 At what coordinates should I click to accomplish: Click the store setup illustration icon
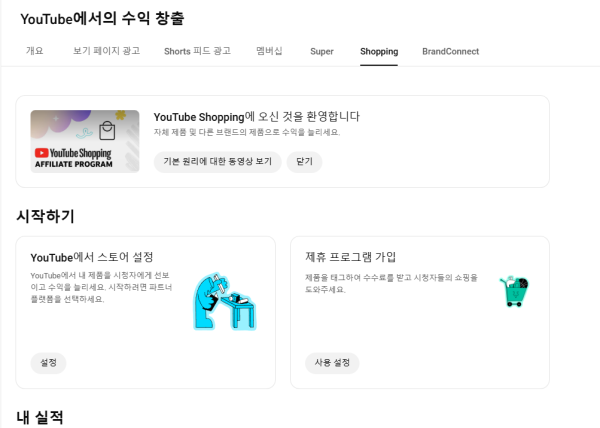225,300
